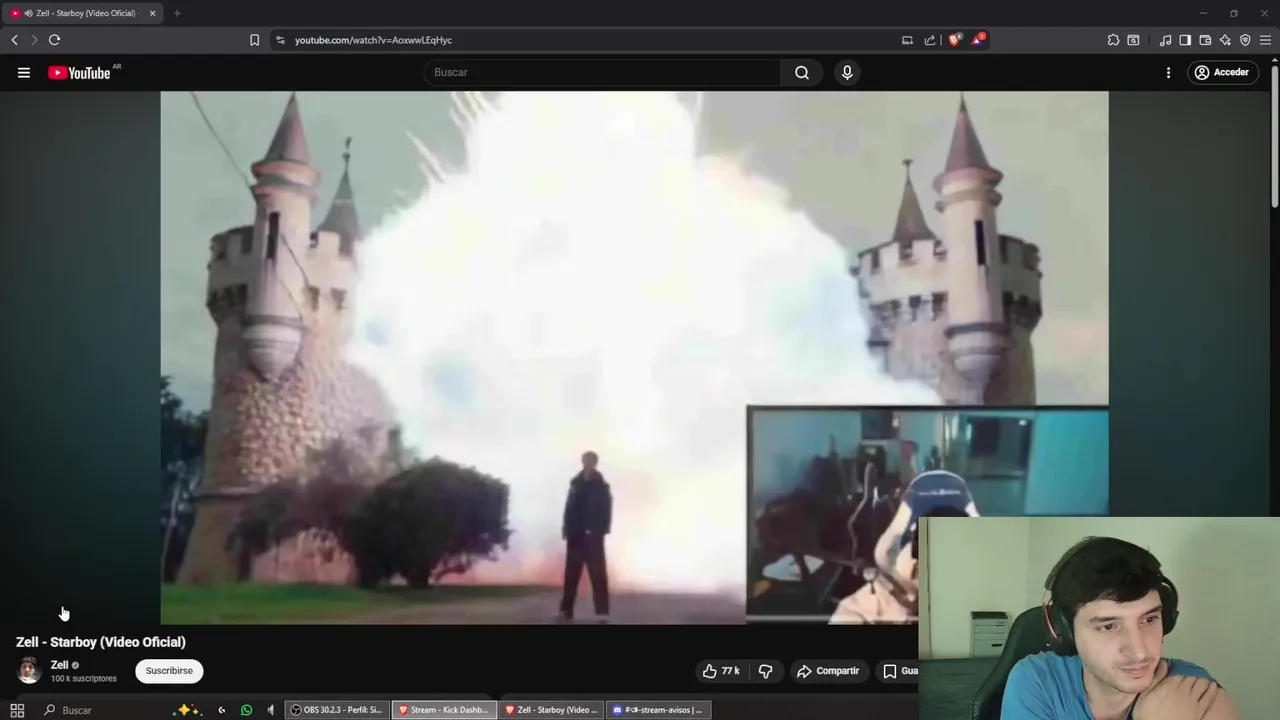Bookmark this page icon in address bar
1280x720 pixels.
(x=254, y=40)
